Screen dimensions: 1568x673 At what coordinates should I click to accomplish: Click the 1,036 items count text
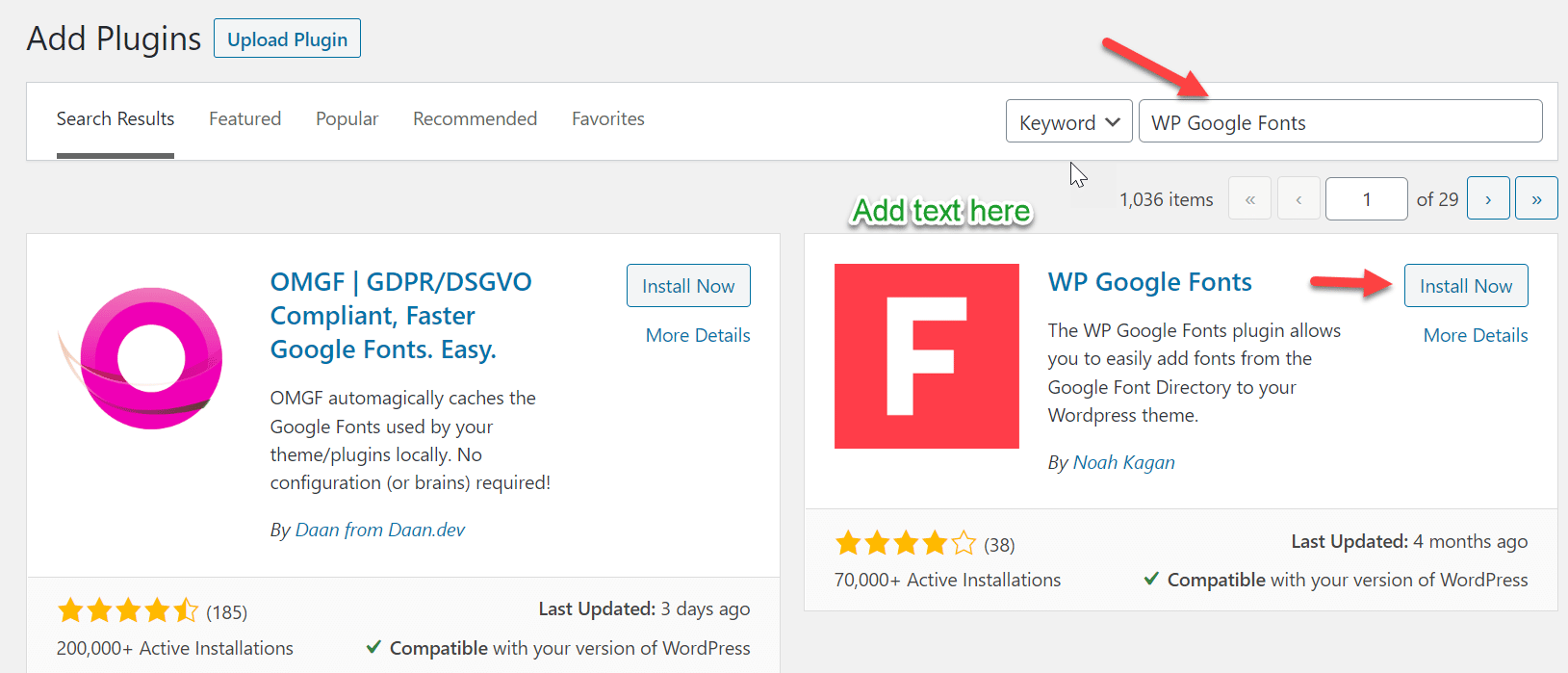[1167, 199]
